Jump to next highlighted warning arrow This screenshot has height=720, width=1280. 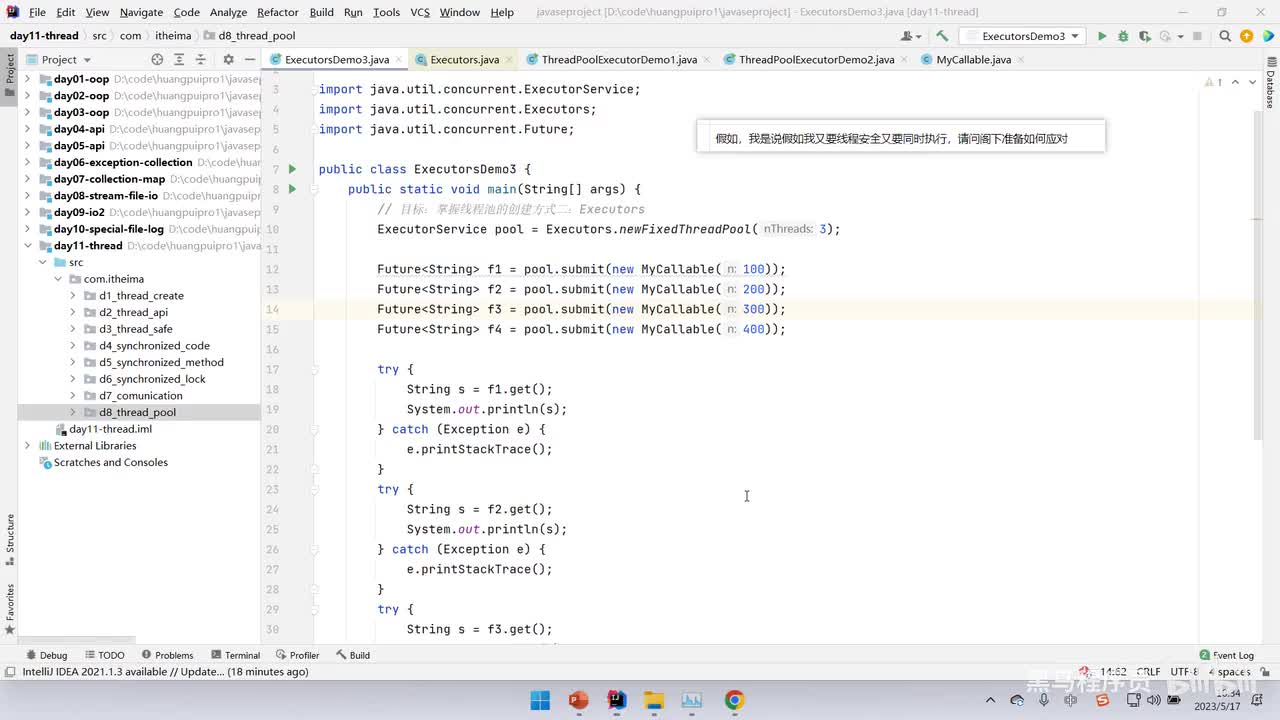coord(1252,82)
